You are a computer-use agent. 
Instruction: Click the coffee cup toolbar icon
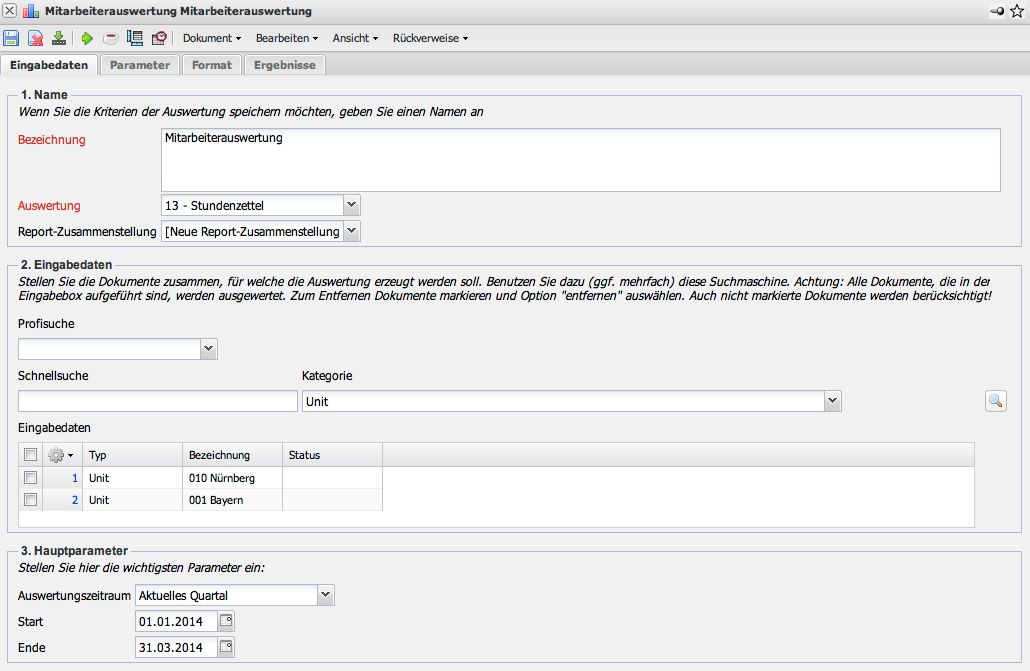(x=110, y=38)
